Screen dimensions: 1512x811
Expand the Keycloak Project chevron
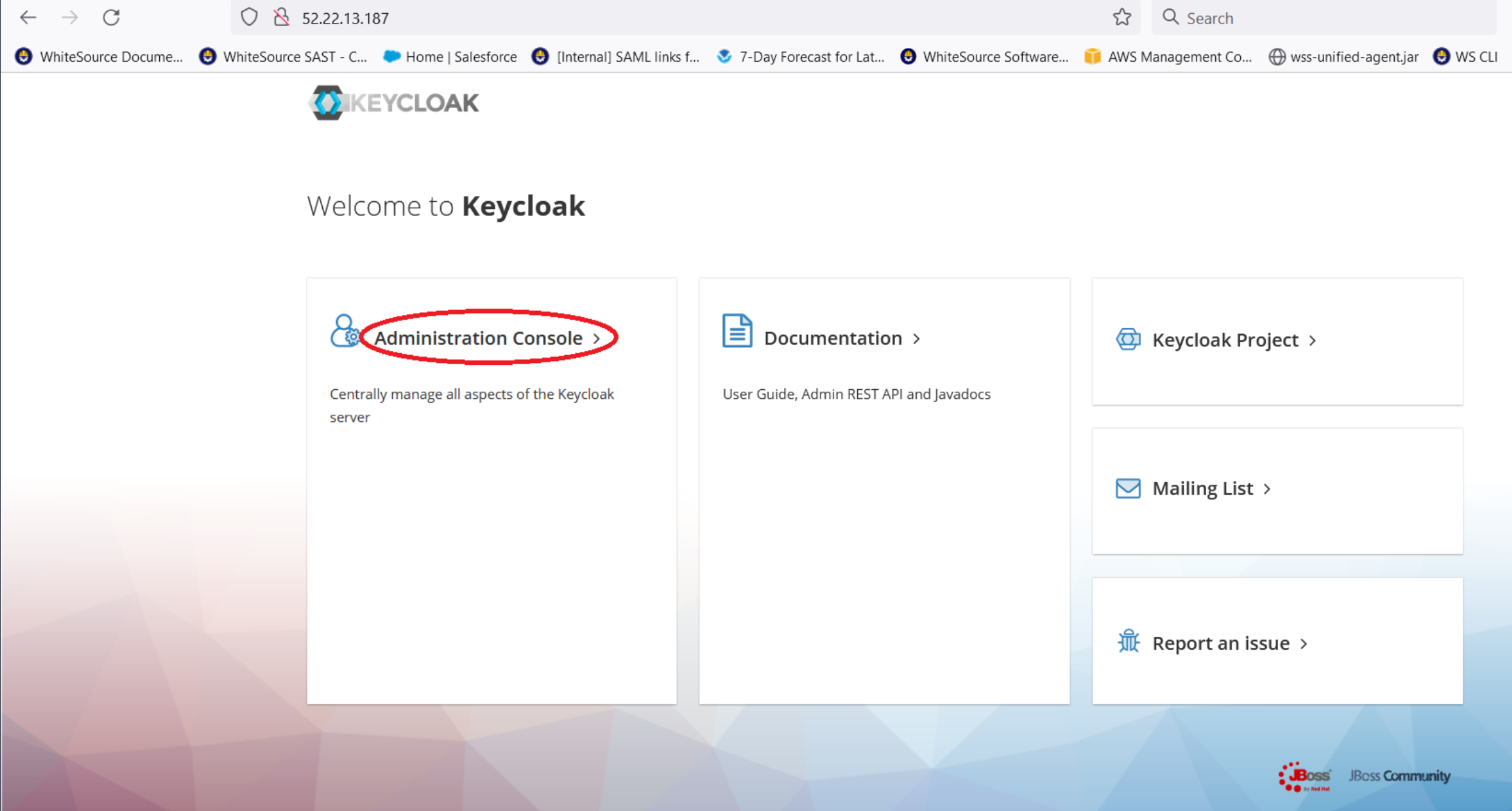(1314, 340)
